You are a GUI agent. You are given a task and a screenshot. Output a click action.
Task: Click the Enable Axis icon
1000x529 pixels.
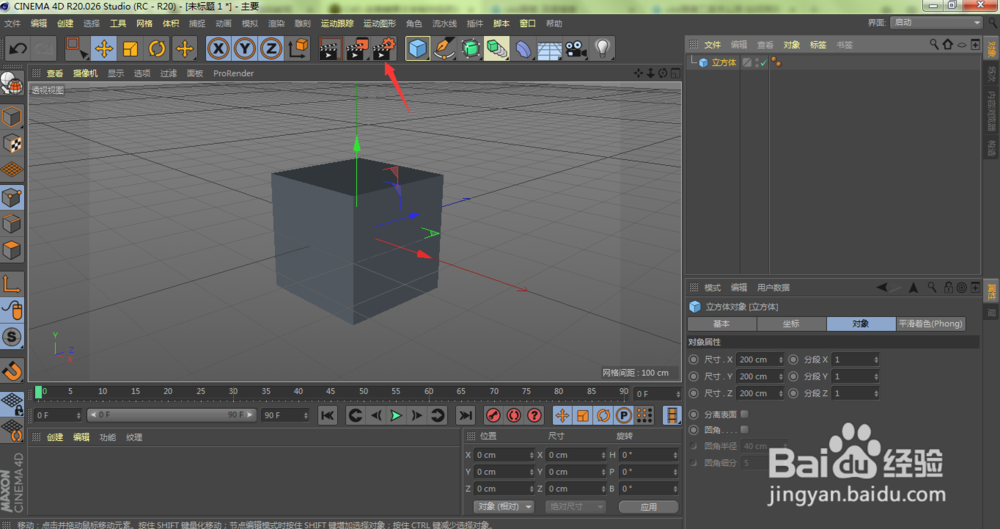(x=12, y=284)
